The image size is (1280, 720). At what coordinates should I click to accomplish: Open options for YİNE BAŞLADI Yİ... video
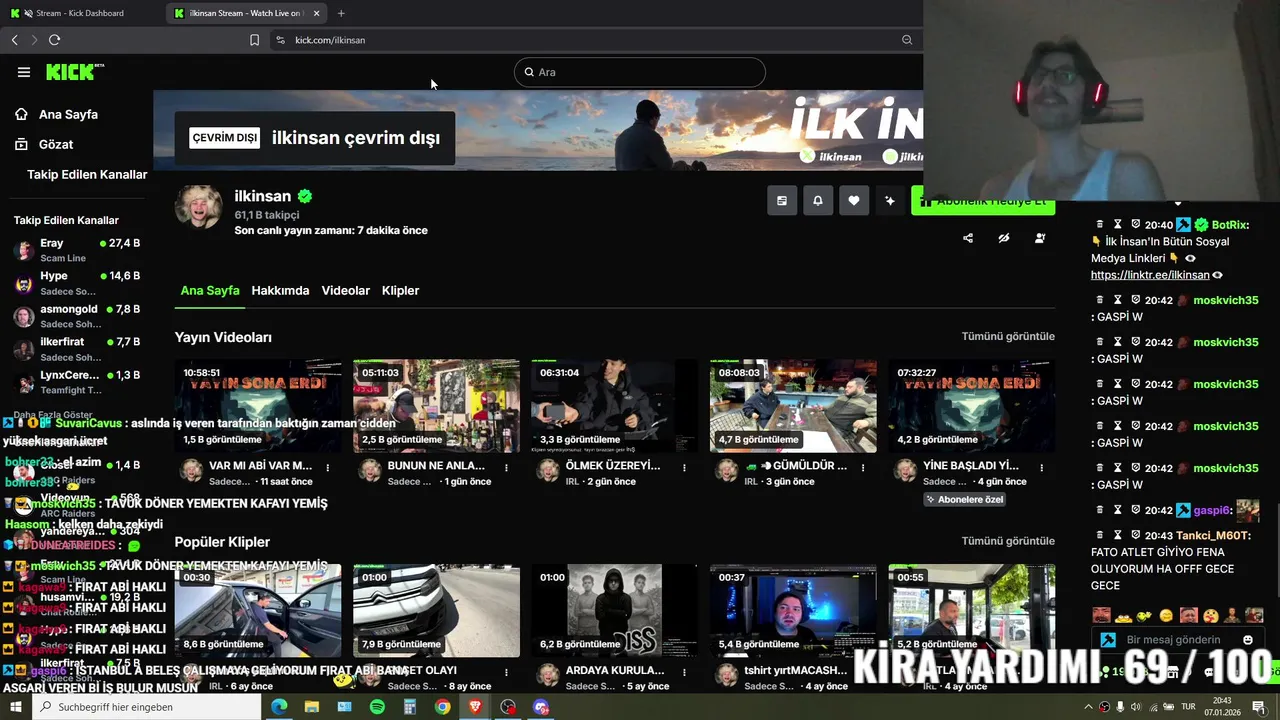pyautogui.click(x=1042, y=467)
